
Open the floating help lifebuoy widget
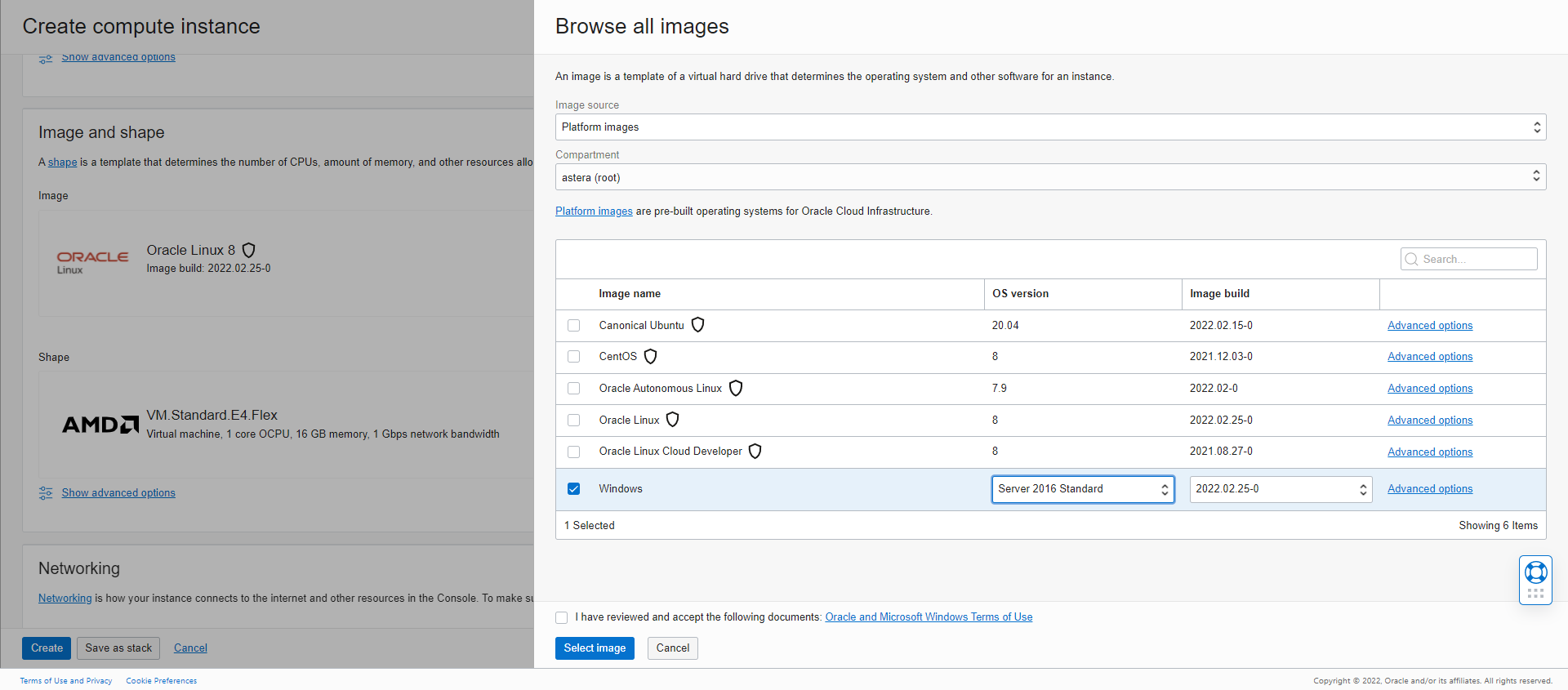click(x=1535, y=573)
